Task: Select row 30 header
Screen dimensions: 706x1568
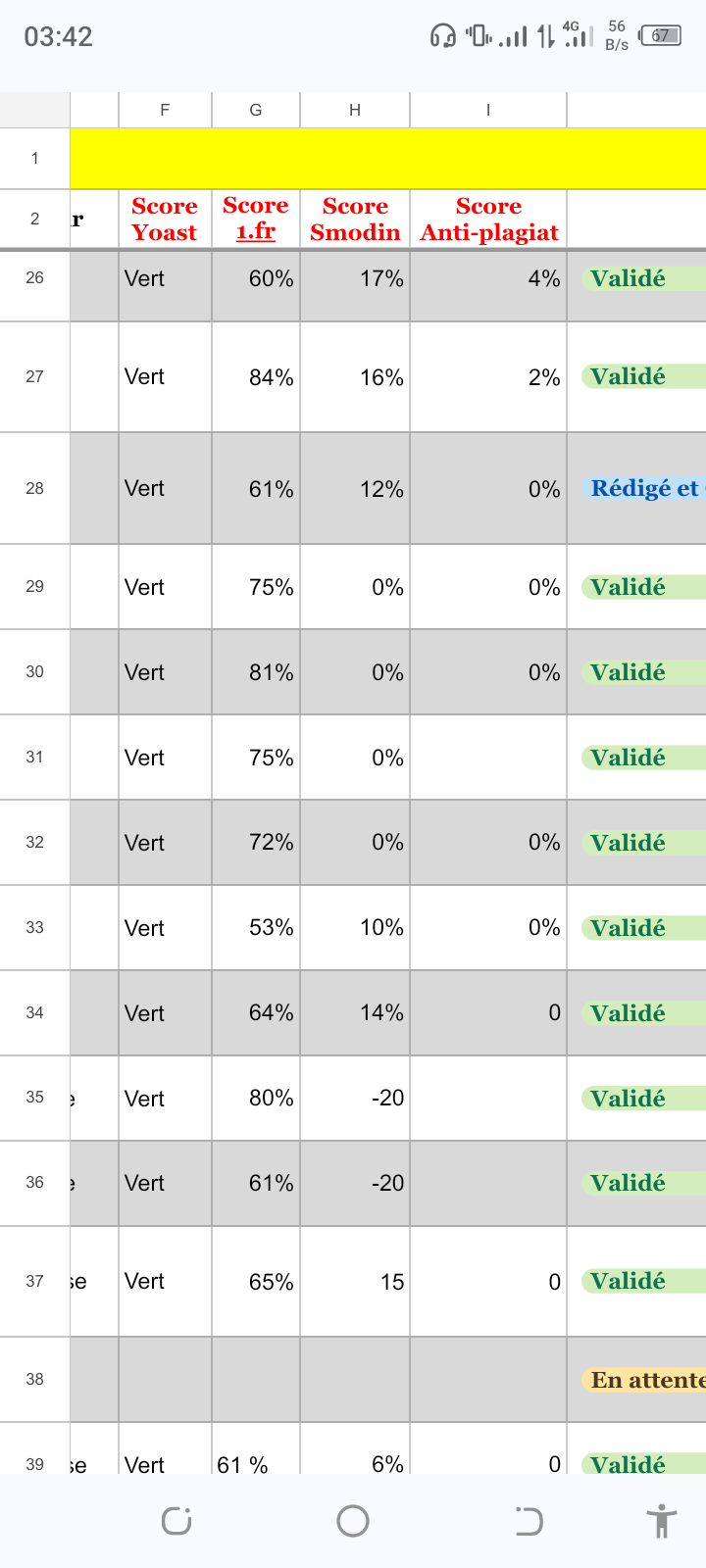Action: tap(35, 671)
